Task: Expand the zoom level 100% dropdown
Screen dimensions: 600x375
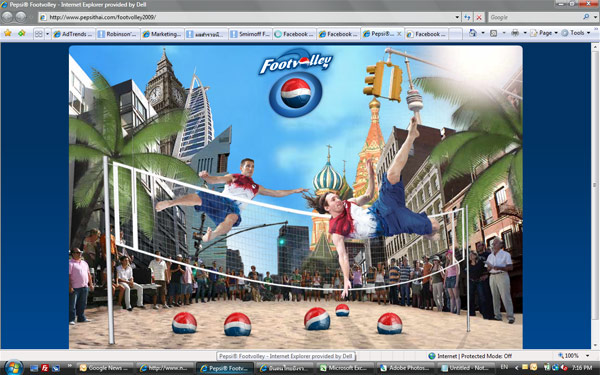Action: pos(587,356)
